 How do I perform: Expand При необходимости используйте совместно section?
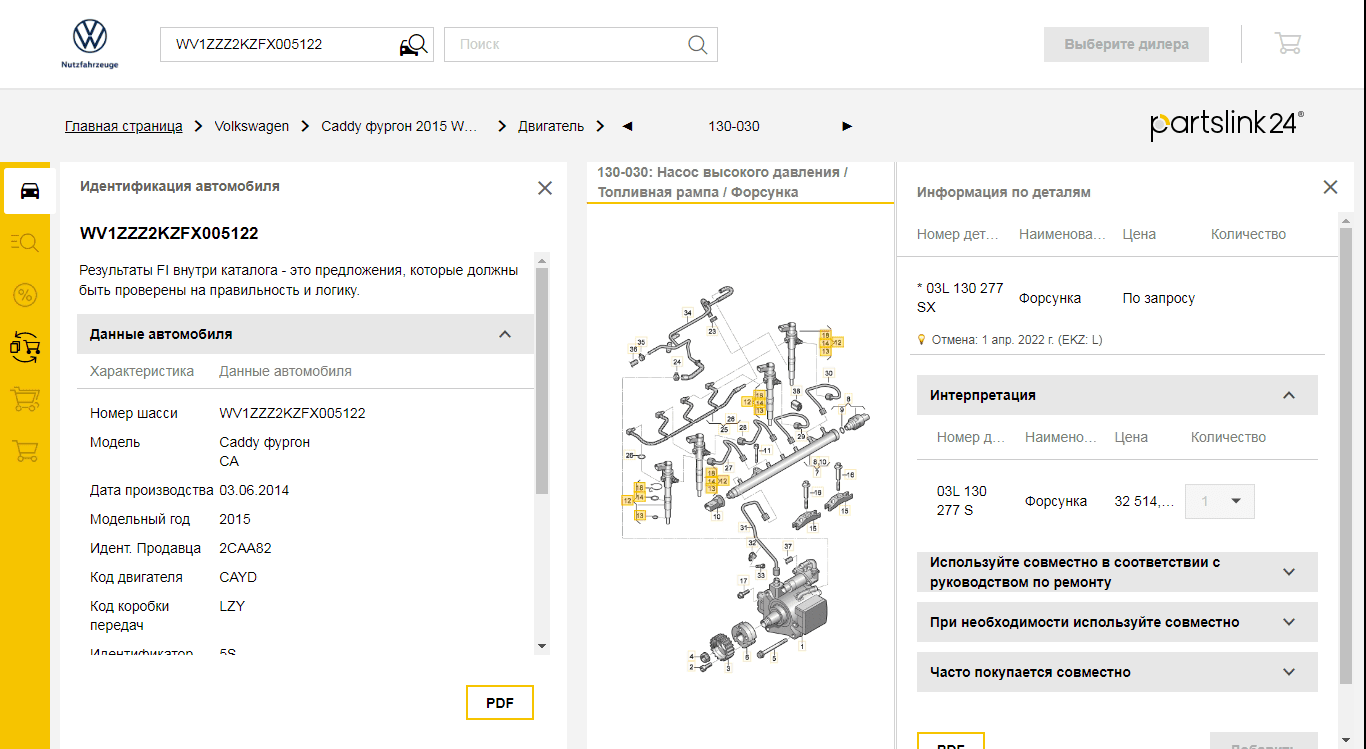1289,622
